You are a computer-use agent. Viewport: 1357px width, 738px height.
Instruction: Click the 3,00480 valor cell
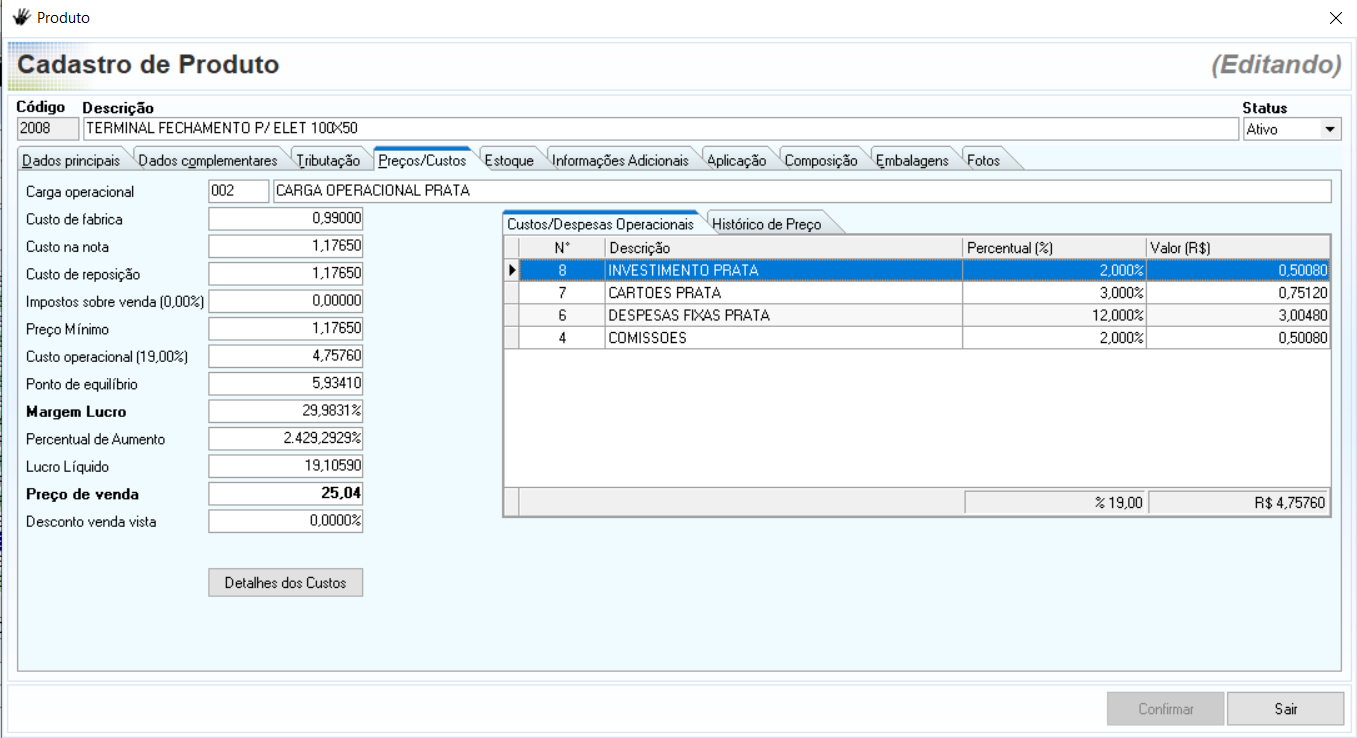click(1239, 315)
